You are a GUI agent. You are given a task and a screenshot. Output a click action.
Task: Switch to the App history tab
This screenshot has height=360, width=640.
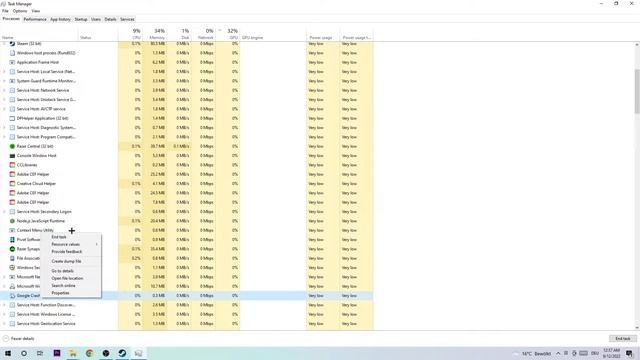click(x=60, y=19)
